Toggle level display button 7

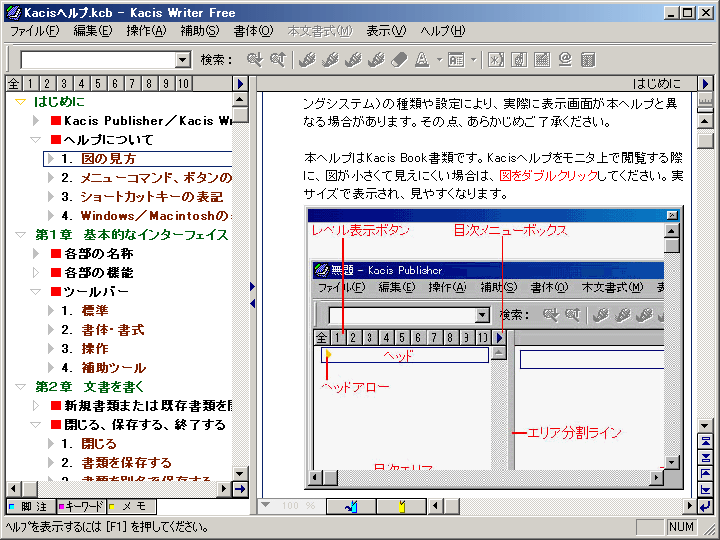tap(132, 84)
